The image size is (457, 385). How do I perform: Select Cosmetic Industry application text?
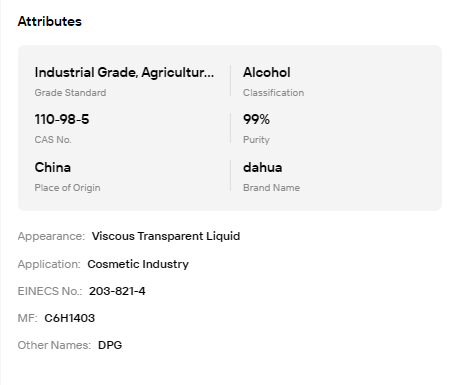click(x=138, y=264)
